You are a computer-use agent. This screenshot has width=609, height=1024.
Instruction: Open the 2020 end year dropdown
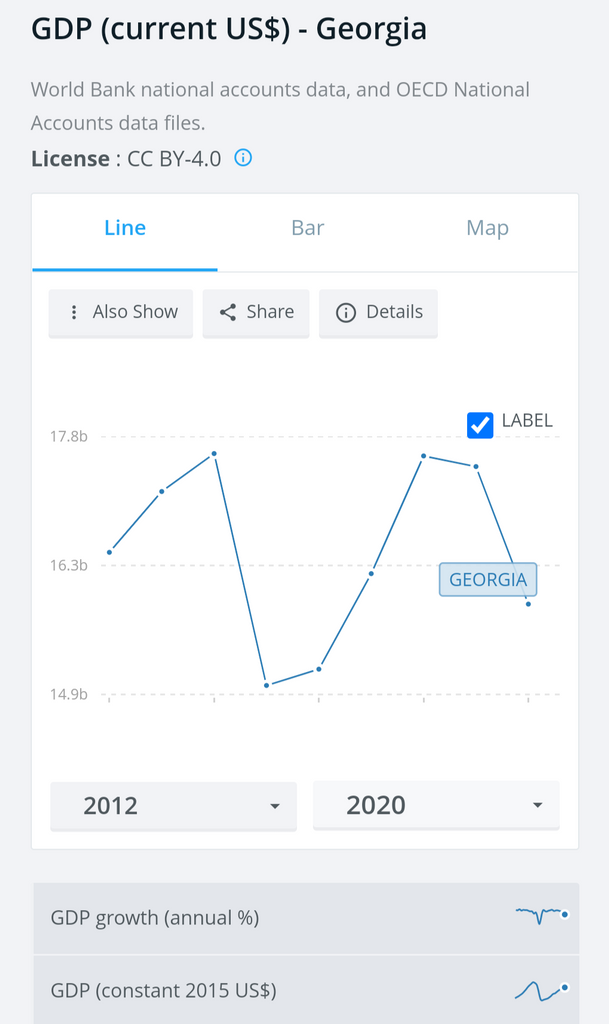[x=436, y=804]
